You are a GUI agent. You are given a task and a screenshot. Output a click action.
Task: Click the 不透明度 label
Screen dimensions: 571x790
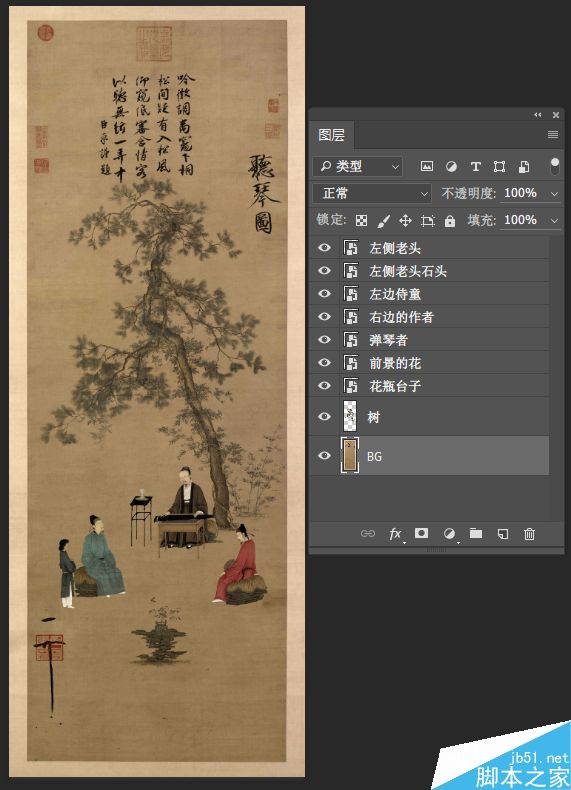[468, 193]
